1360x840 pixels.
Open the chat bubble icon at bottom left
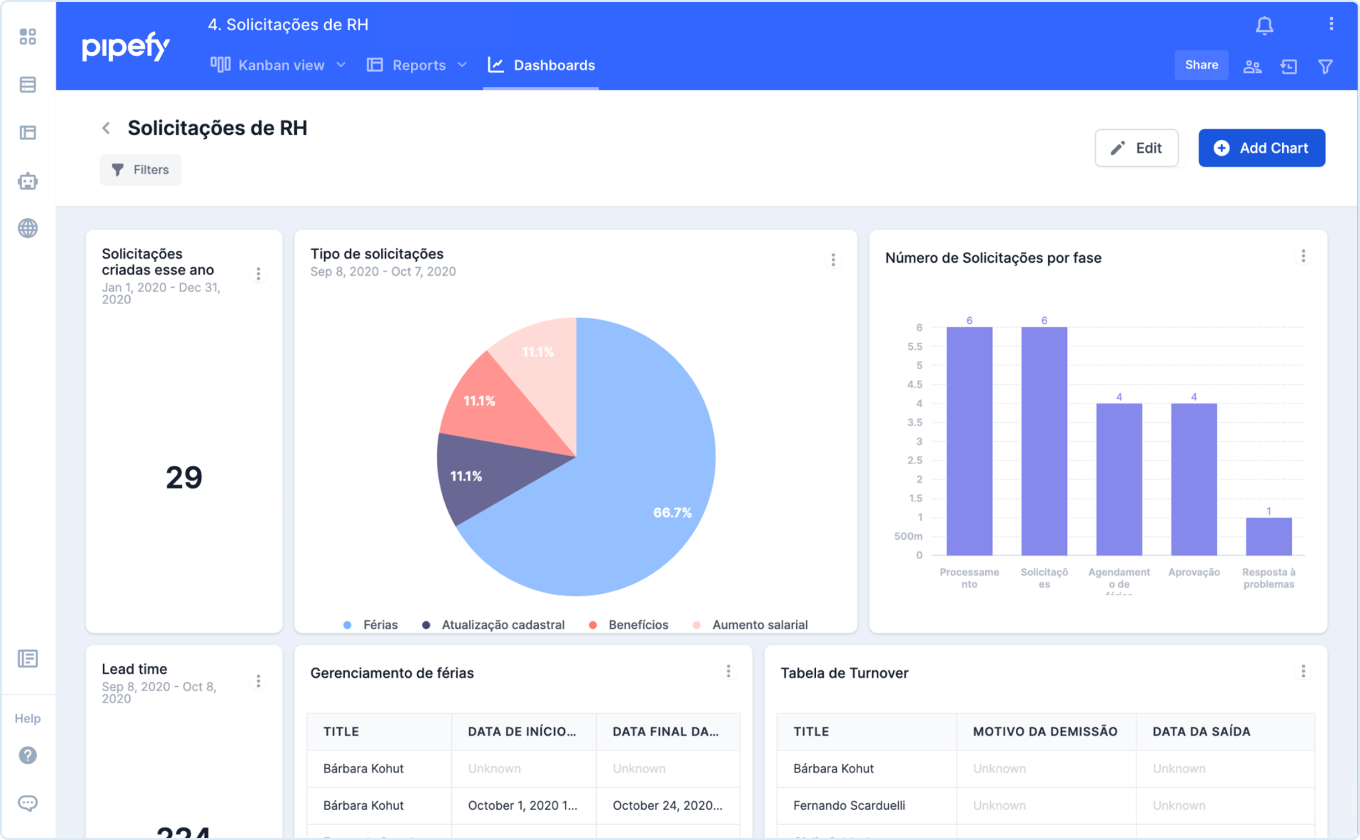coord(28,803)
